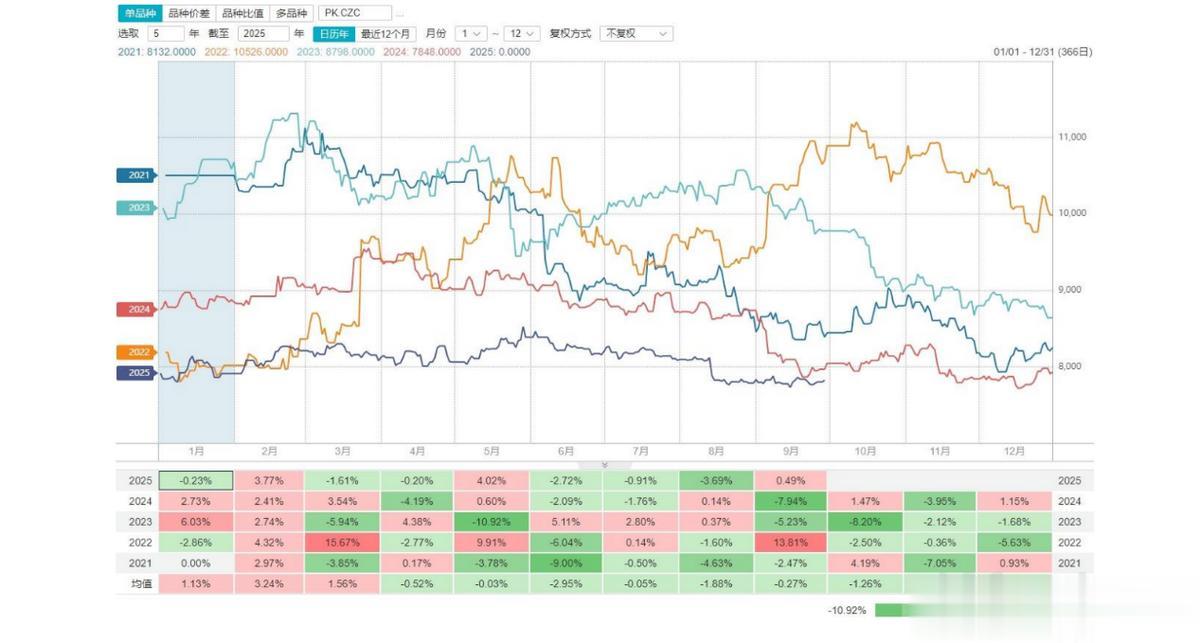Click the 2025 series label tag
Viewport: 1200px width, 643px height.
pyautogui.click(x=135, y=373)
